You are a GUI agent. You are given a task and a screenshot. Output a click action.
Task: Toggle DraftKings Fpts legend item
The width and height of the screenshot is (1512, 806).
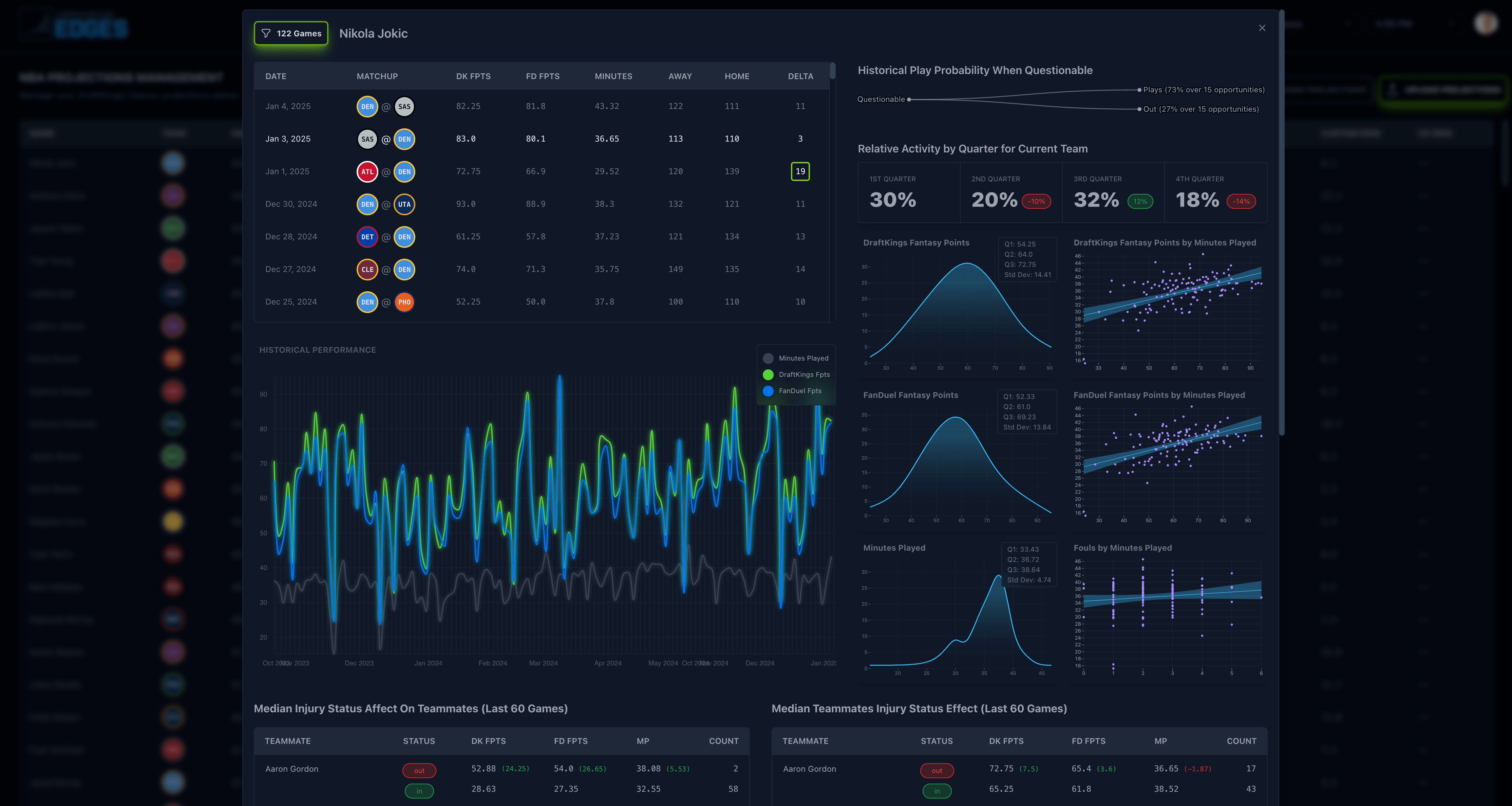[x=796, y=375]
